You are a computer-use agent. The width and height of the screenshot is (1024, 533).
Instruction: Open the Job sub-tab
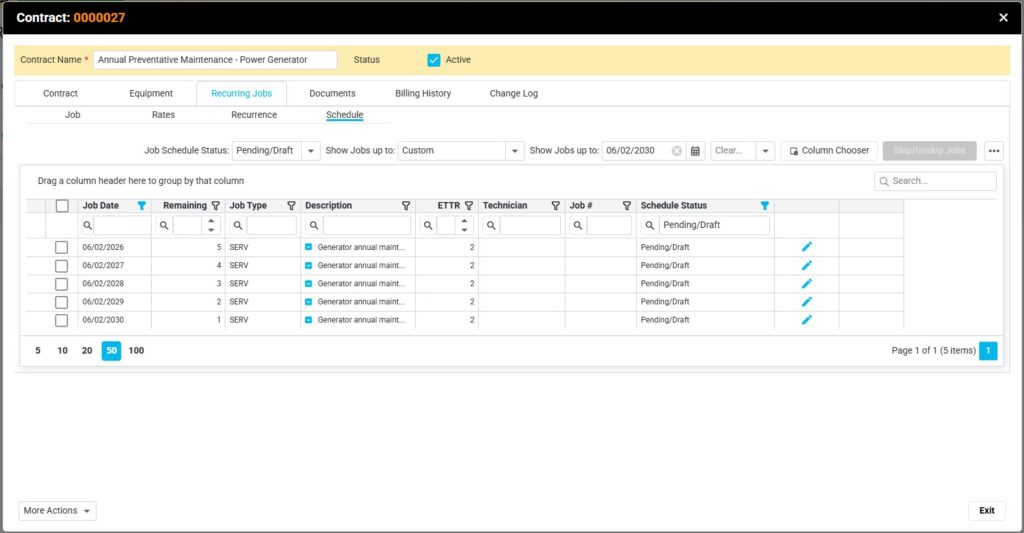pyautogui.click(x=72, y=115)
